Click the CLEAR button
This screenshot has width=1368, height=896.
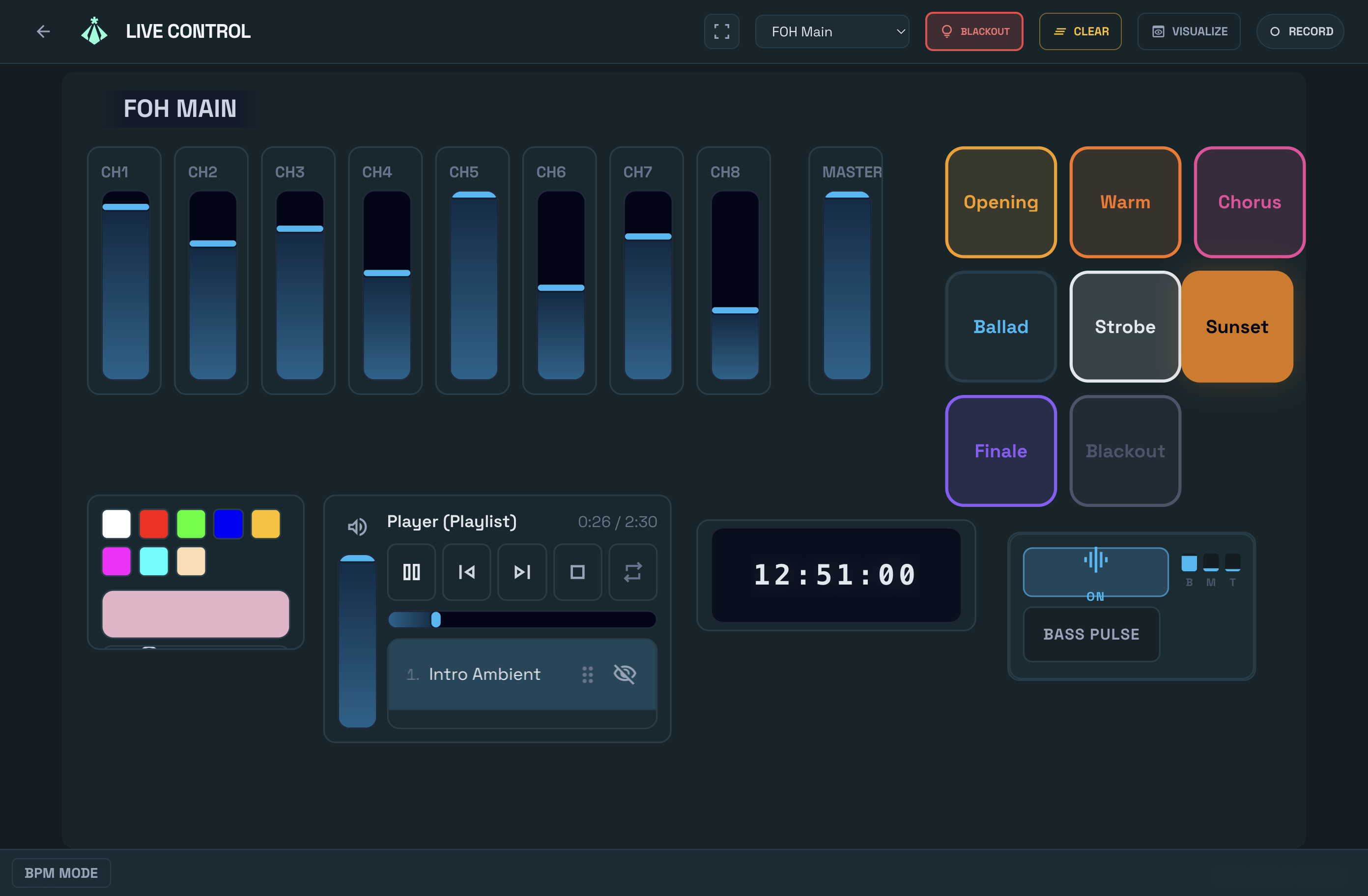[x=1081, y=31]
